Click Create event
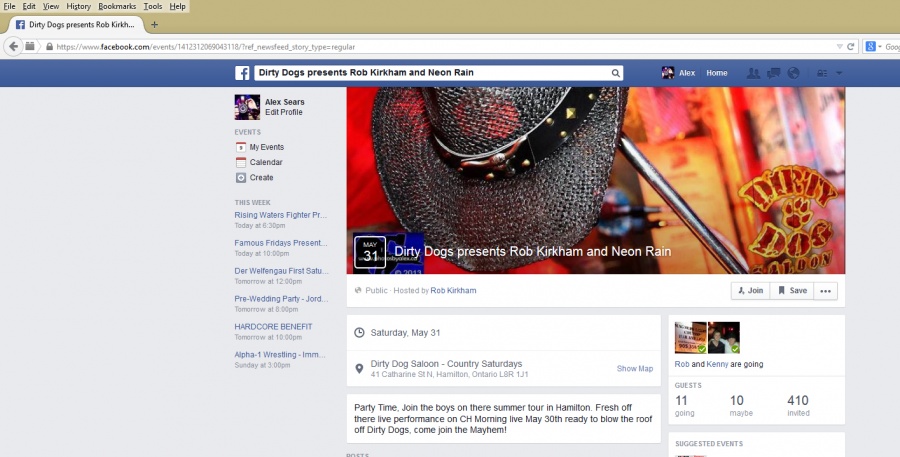 255,177
